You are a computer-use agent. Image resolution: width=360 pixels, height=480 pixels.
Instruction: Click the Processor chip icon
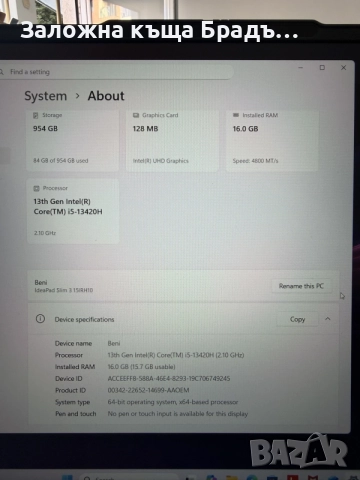[x=36, y=188]
